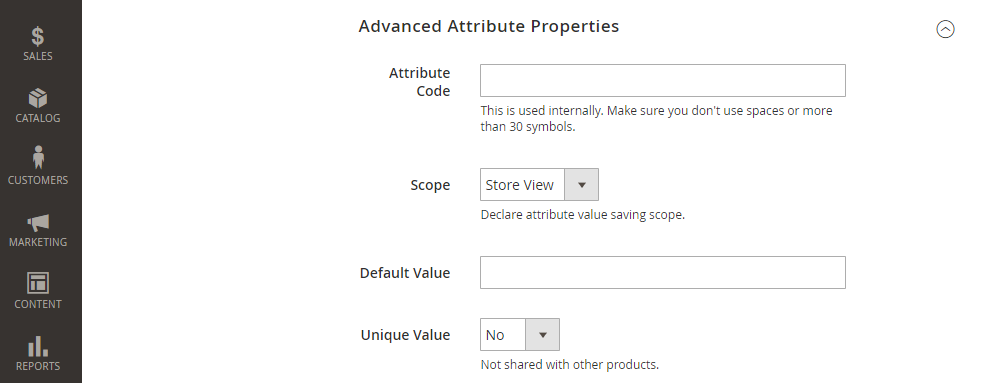Screen dimensions: 1000x383
Task: Focus the Attribute Code text field
Action: pos(663,80)
